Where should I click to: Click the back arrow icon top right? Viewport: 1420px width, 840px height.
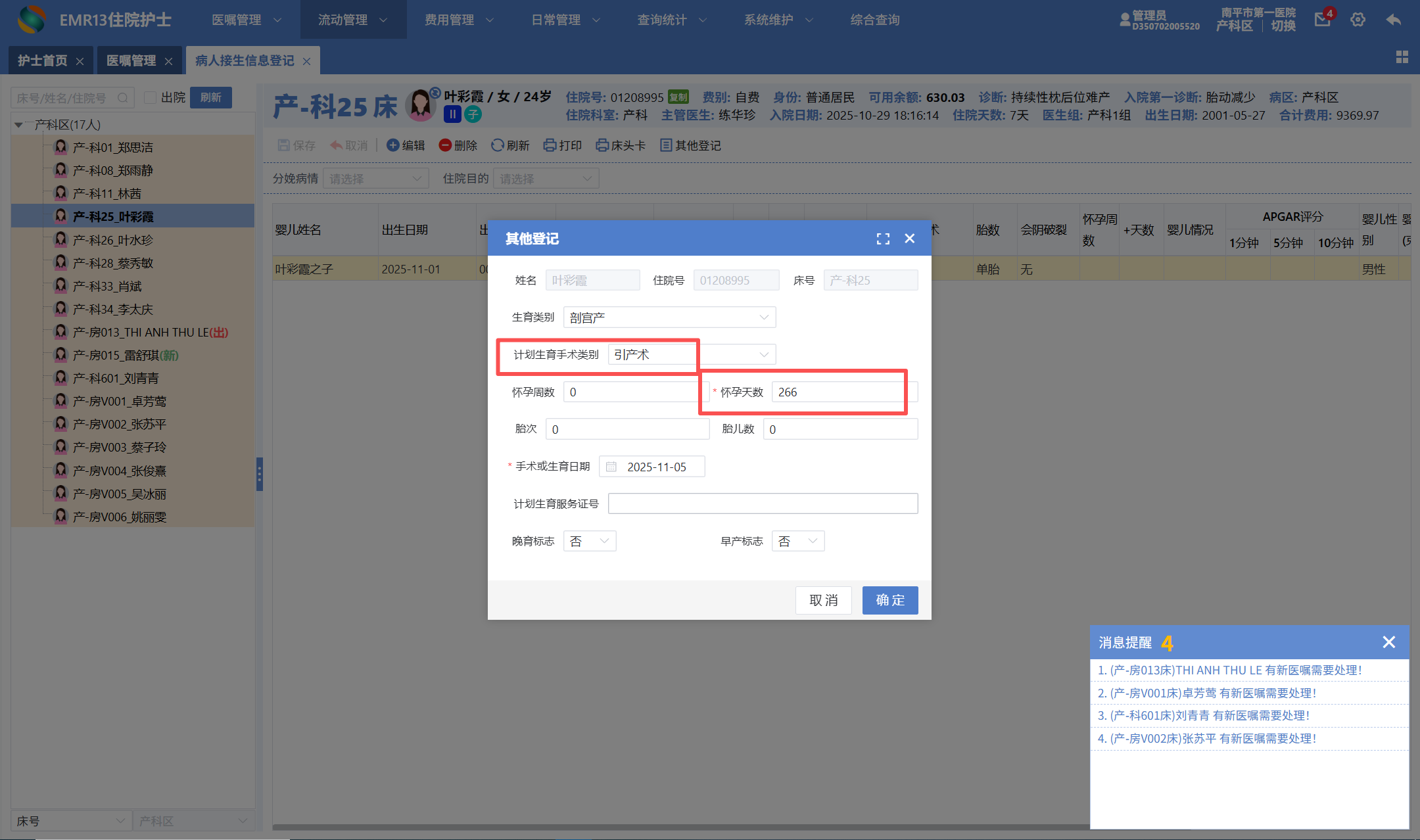(1393, 20)
